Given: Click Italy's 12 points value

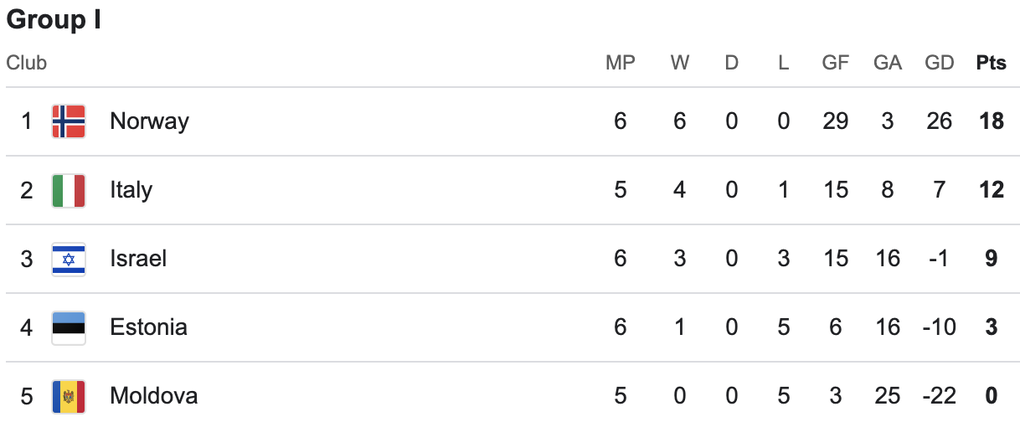Looking at the screenshot, I should click(991, 190).
